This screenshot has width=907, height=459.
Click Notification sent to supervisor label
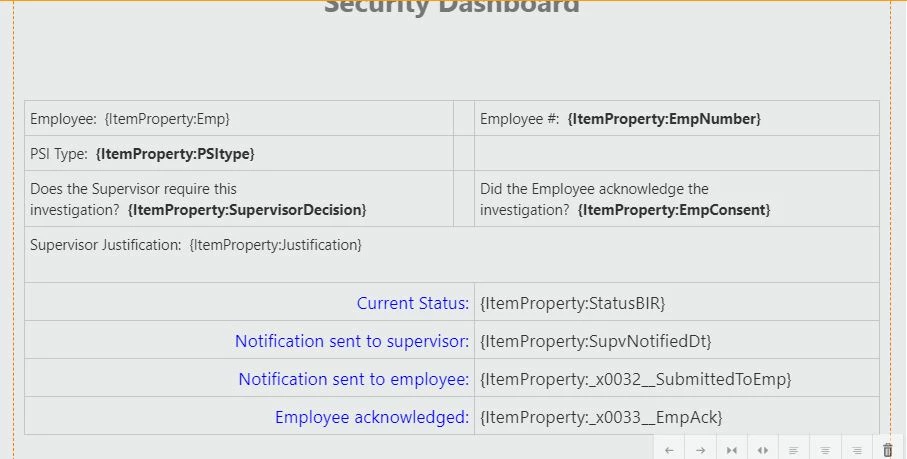[352, 341]
